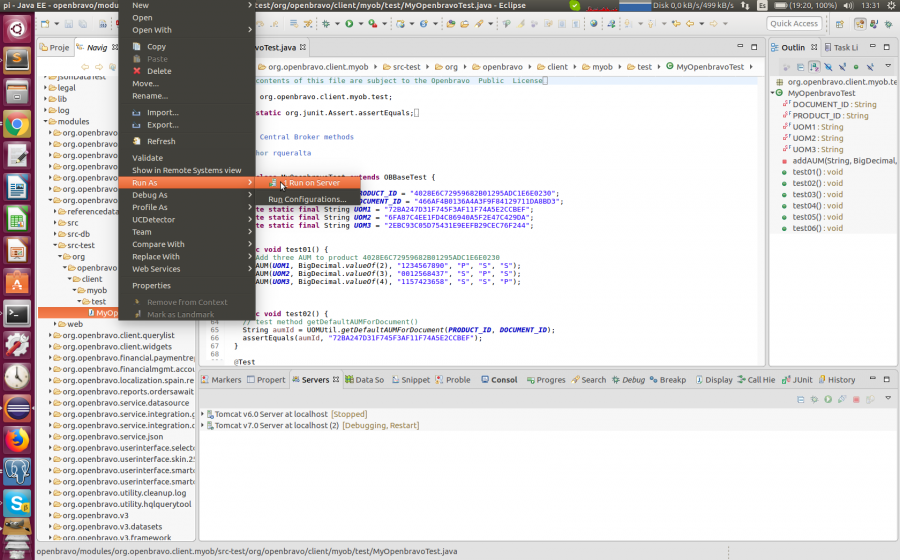Click Run on Server in the submenu
900x560 pixels.
click(313, 183)
